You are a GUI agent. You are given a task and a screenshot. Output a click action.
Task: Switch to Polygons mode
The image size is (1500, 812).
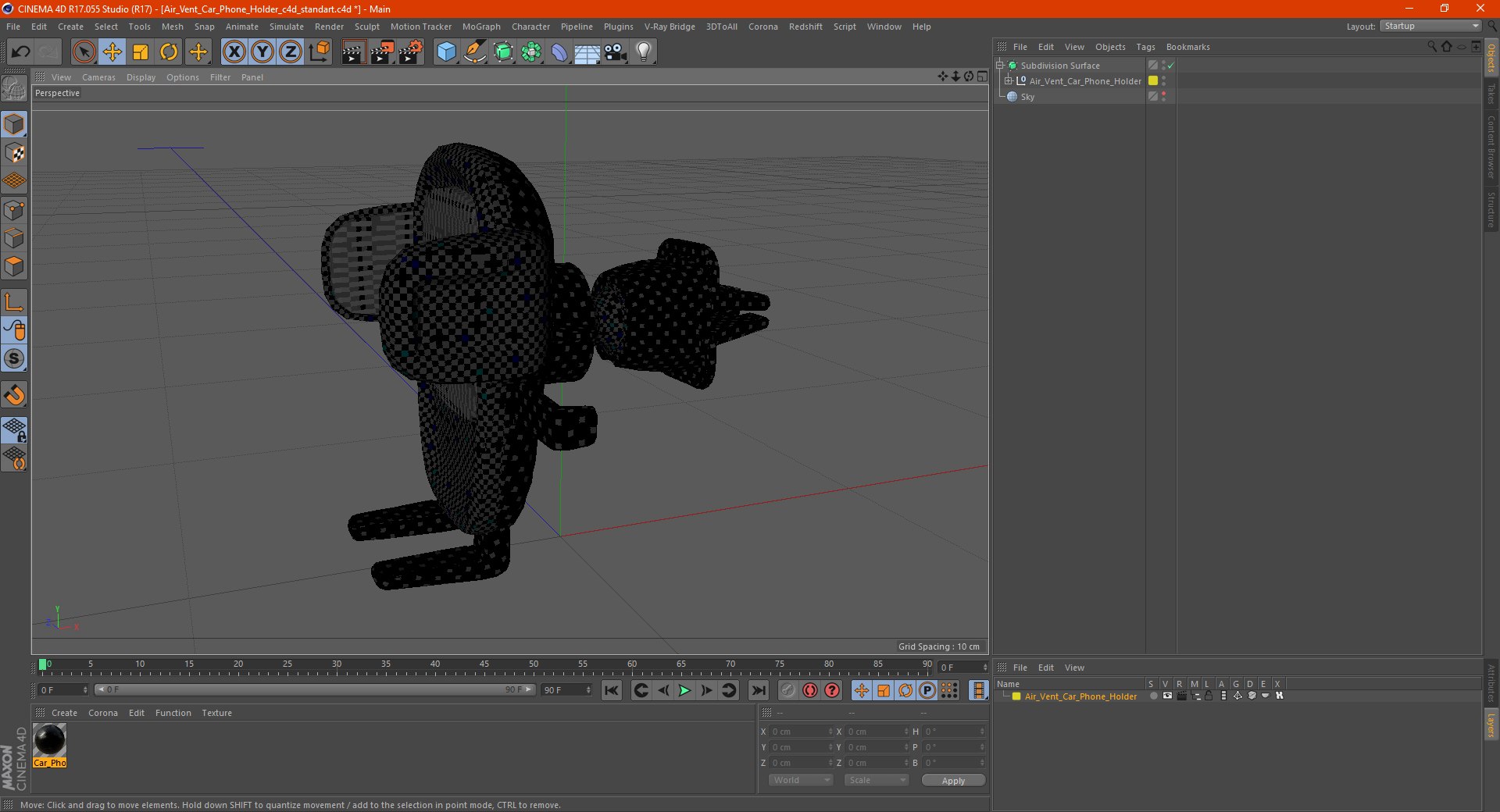tap(14, 266)
